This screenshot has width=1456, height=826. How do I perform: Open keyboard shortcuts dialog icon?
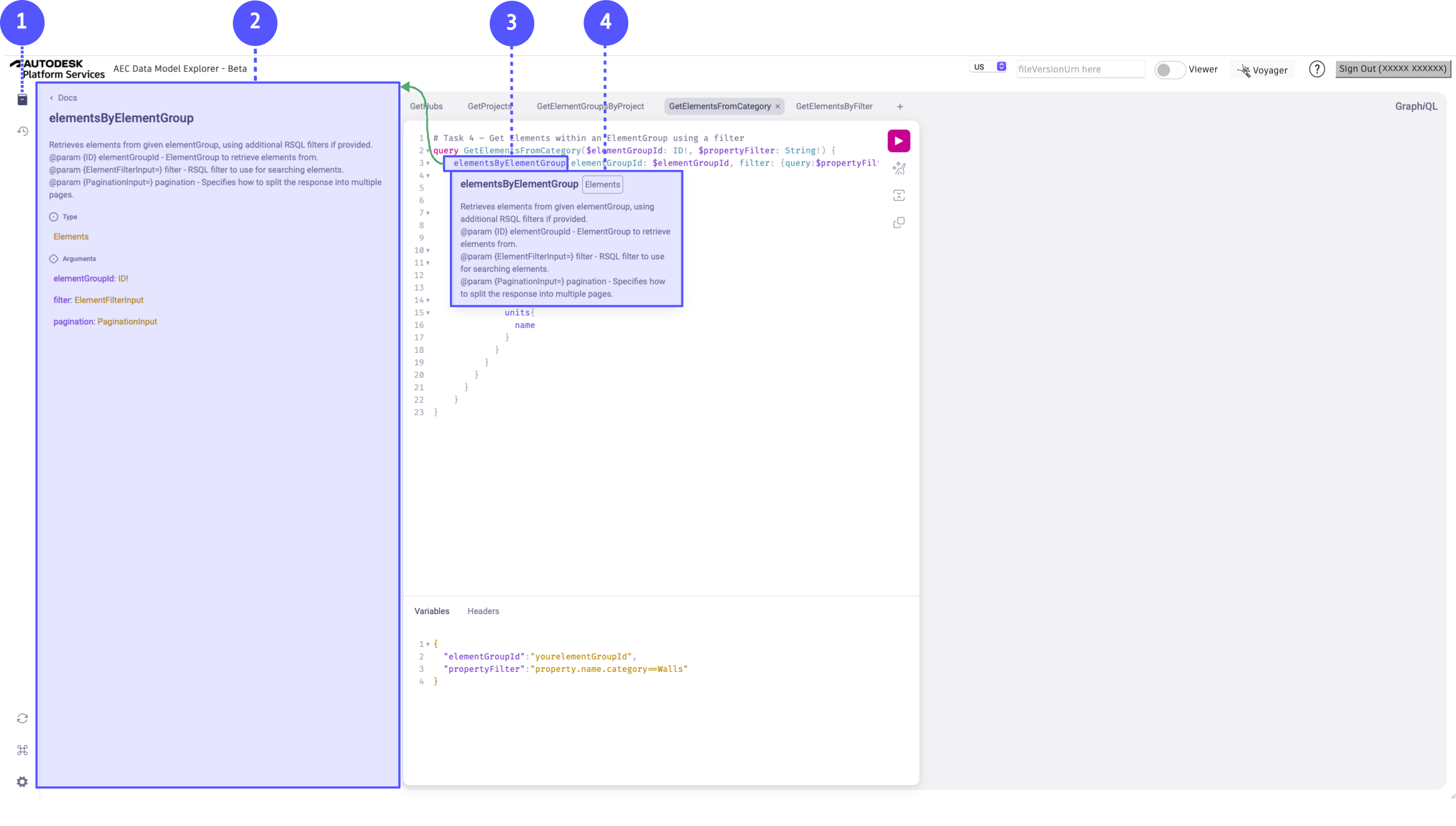pyautogui.click(x=22, y=750)
